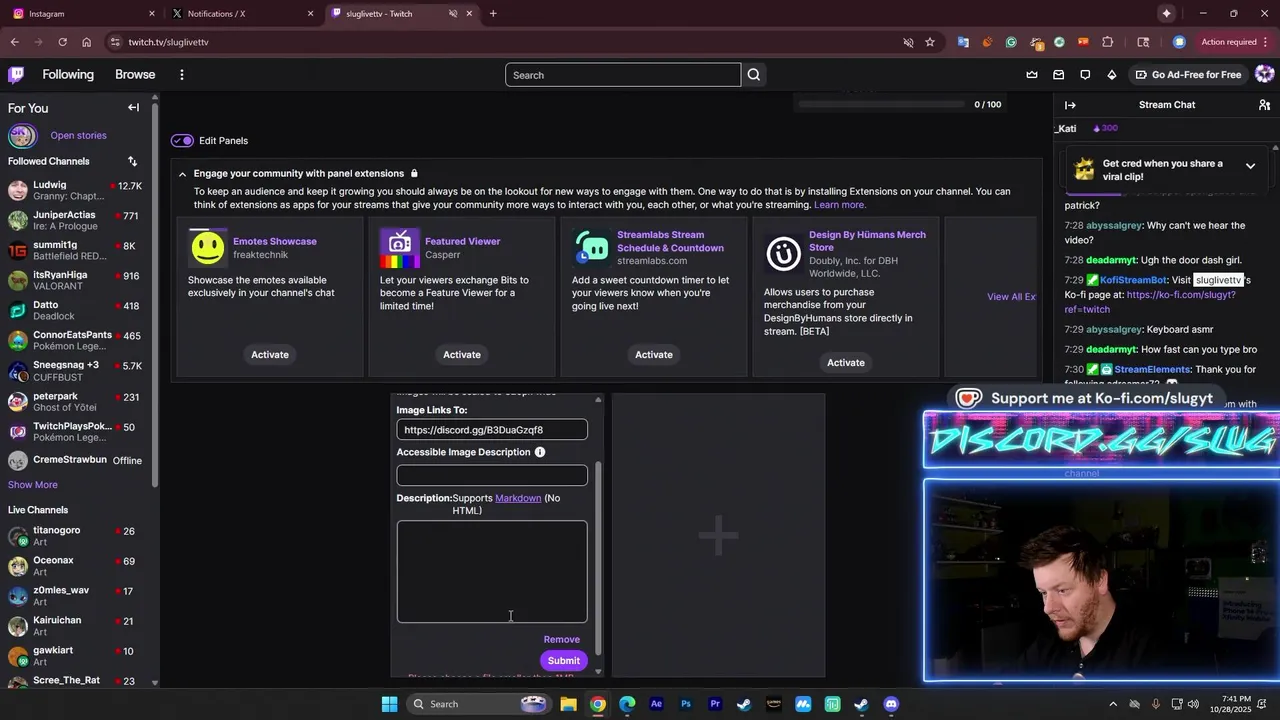This screenshot has width=1280, height=720.
Task: Open the Markdown help link
Action: tap(518, 498)
